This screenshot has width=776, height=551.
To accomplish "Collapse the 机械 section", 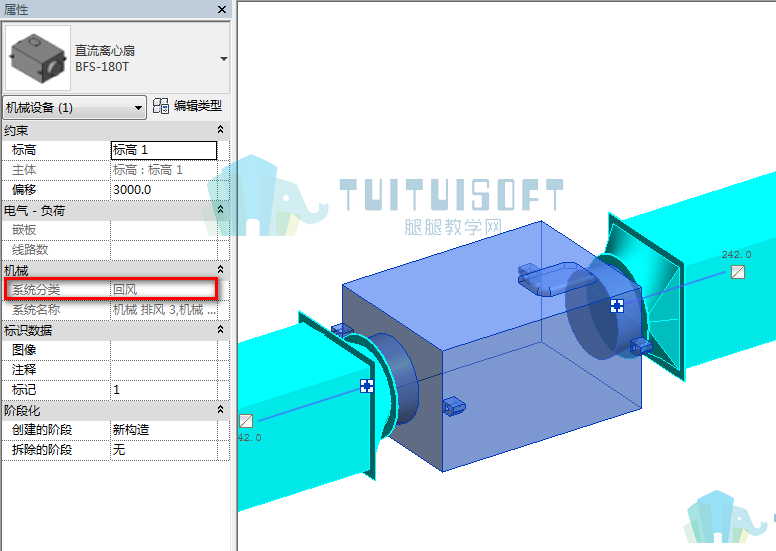I will [220, 270].
